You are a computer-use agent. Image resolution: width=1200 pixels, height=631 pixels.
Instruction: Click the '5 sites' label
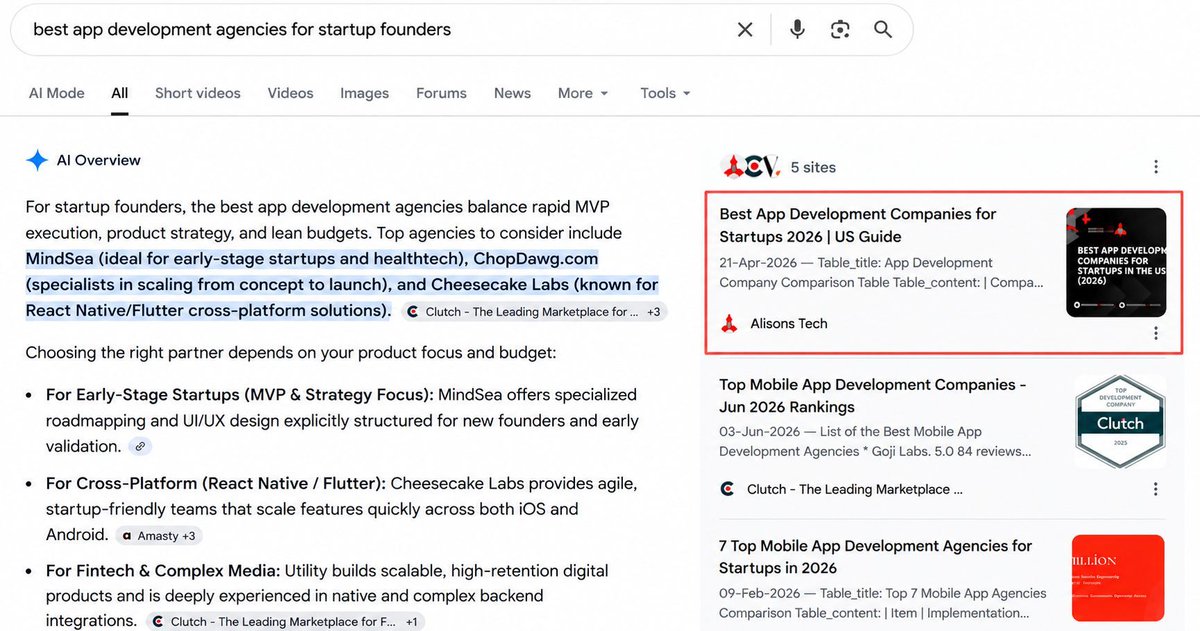pyautogui.click(x=813, y=167)
